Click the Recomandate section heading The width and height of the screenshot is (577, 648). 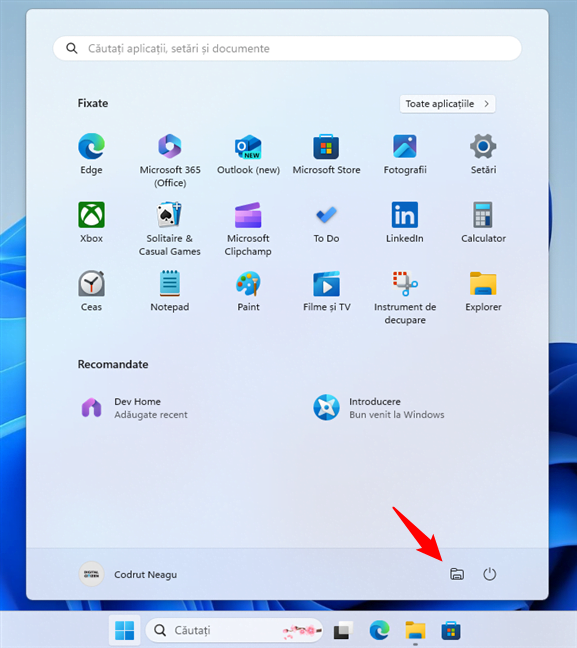[113, 364]
